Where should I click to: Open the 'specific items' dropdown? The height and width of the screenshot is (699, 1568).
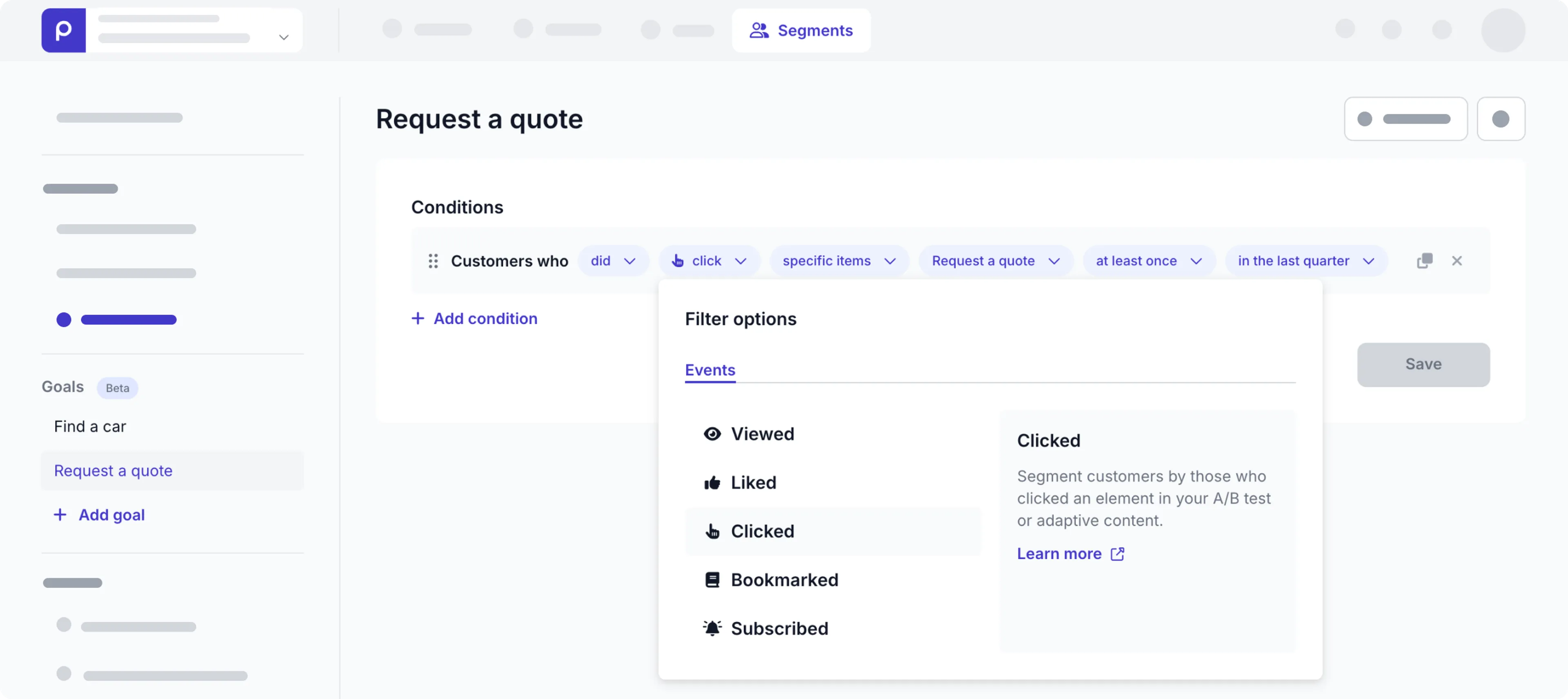pyautogui.click(x=838, y=261)
